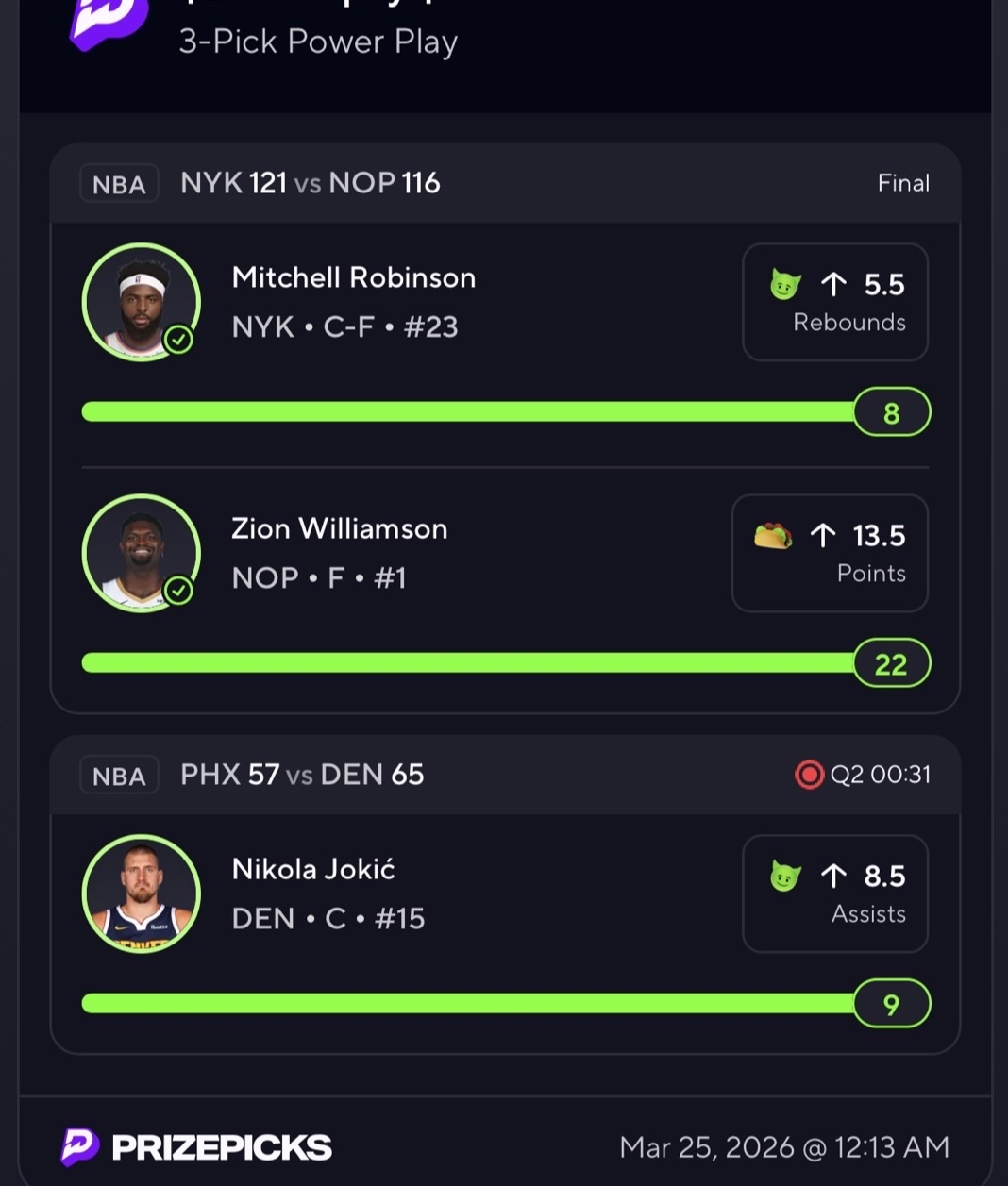Tap the 3-Pick Power Play heading
The height and width of the screenshot is (1186, 1008).
(318, 42)
